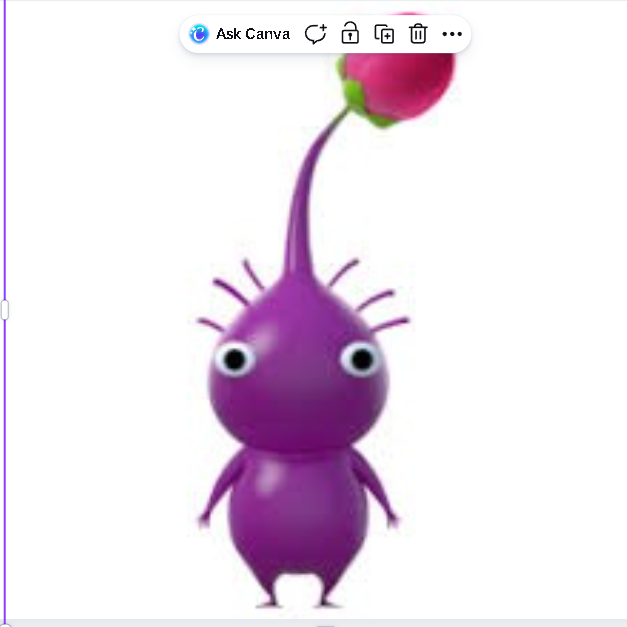Delete the element with trash icon
627x627 pixels.
pos(418,34)
